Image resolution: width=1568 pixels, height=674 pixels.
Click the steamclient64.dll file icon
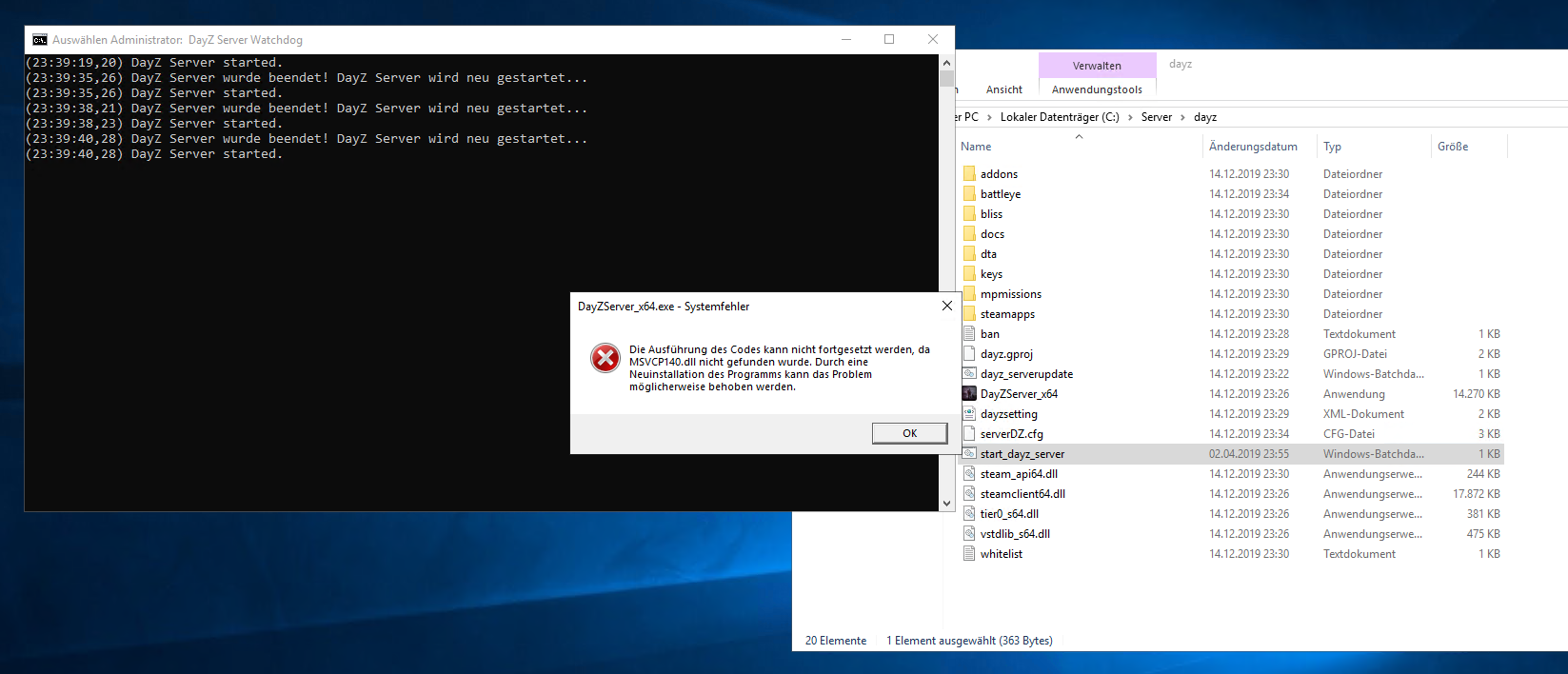[969, 493]
